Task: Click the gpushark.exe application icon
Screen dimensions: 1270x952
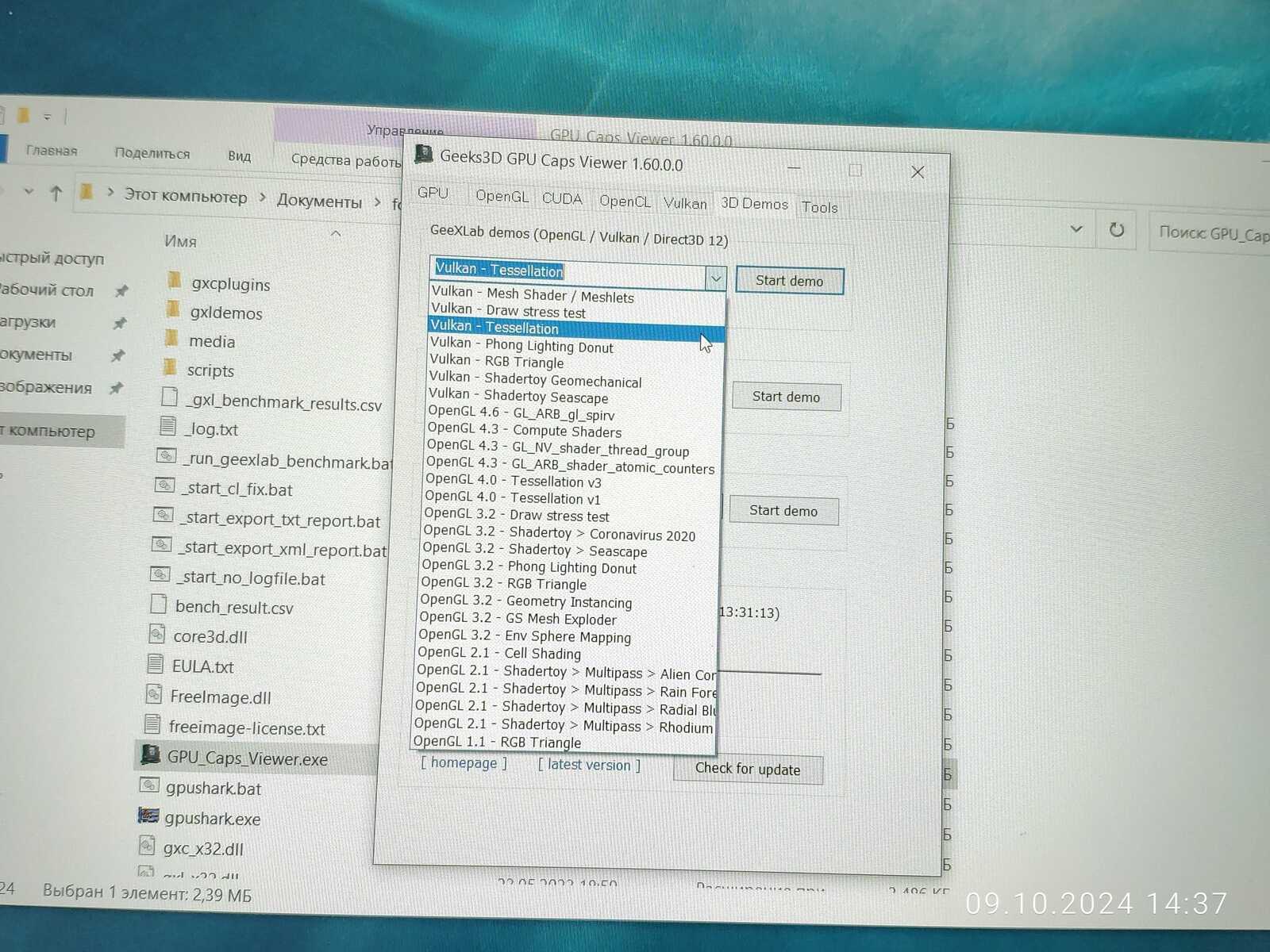Action: [148, 815]
